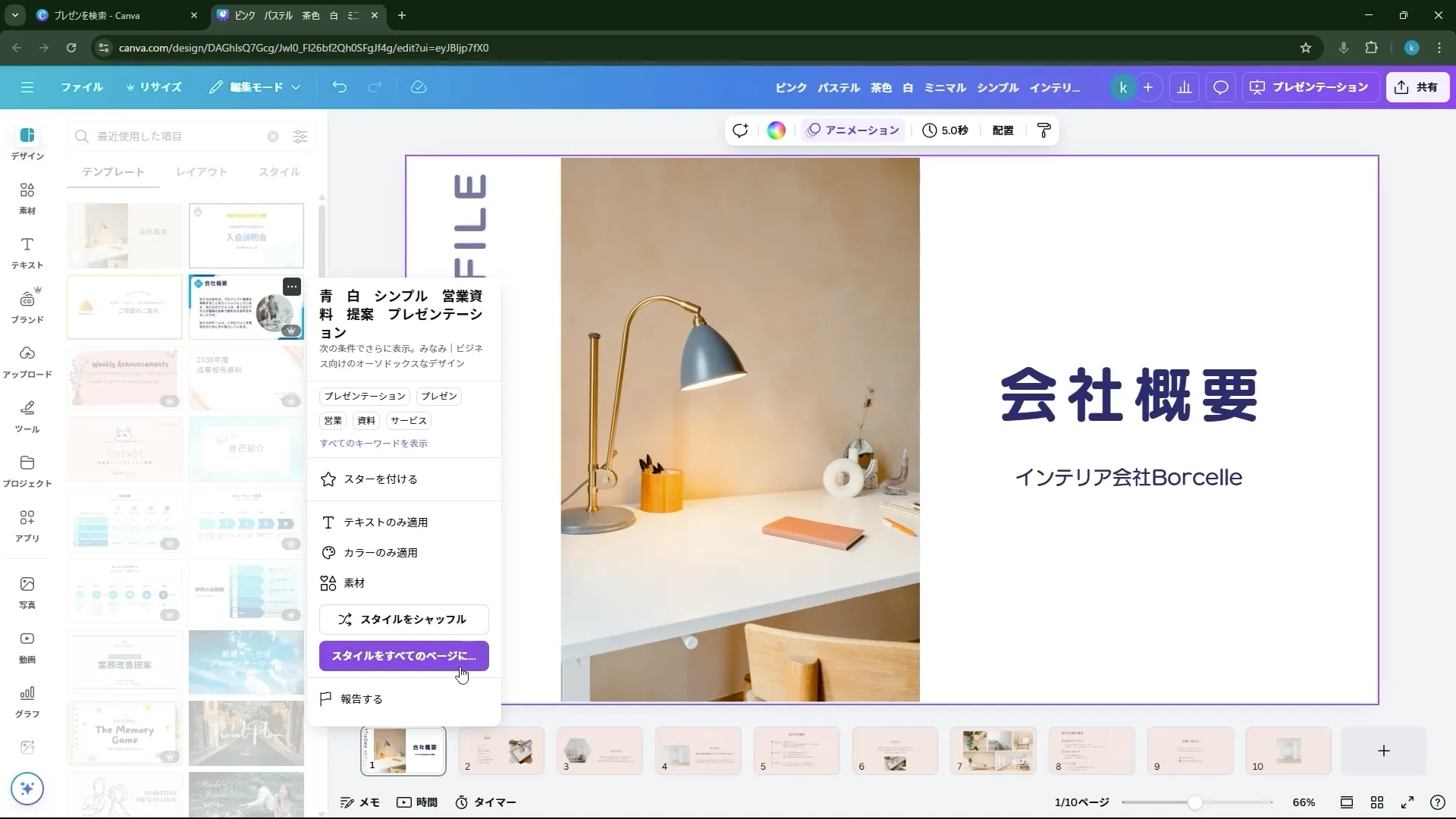
Task: Expand すべてのキーワードを表示 keyword list
Action: [373, 443]
